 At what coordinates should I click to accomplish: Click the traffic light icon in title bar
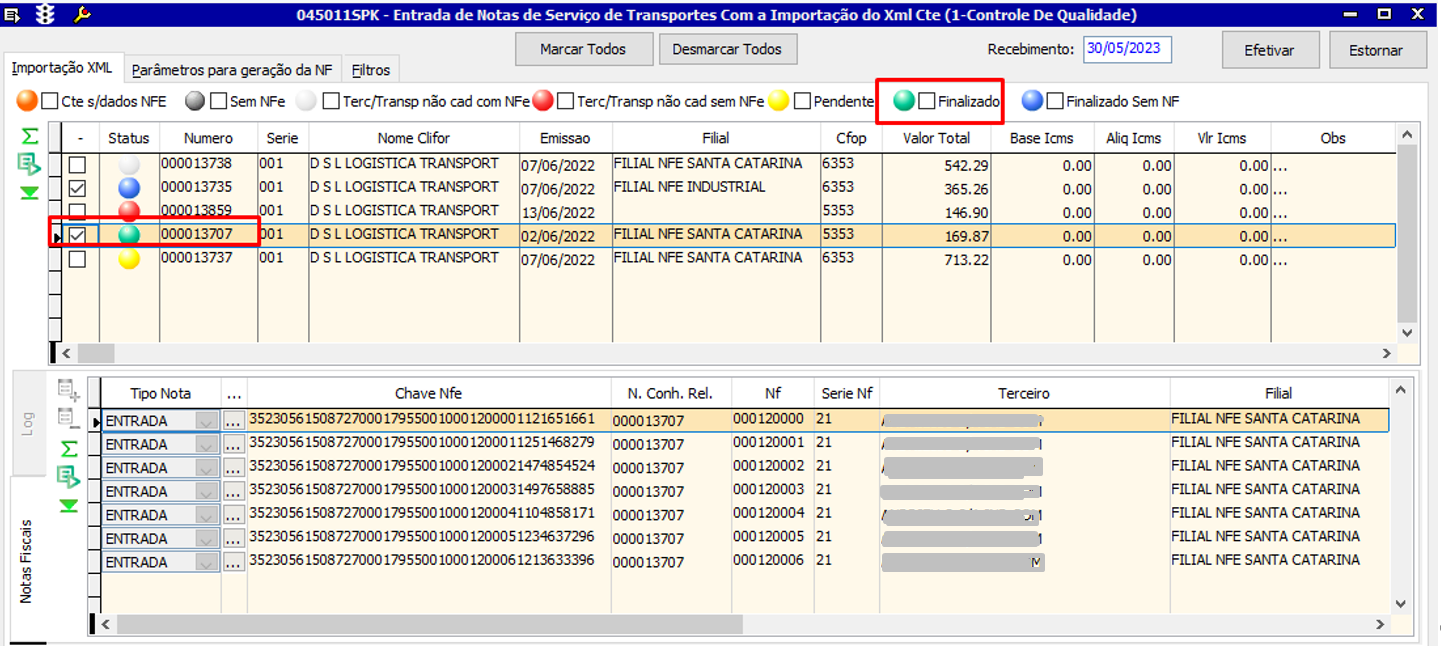(x=46, y=14)
